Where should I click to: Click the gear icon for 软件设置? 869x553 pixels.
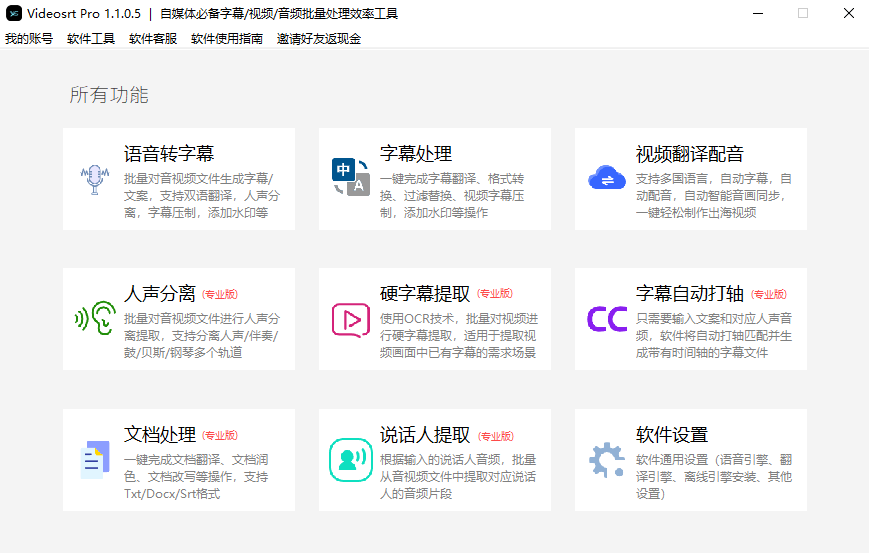(607, 460)
